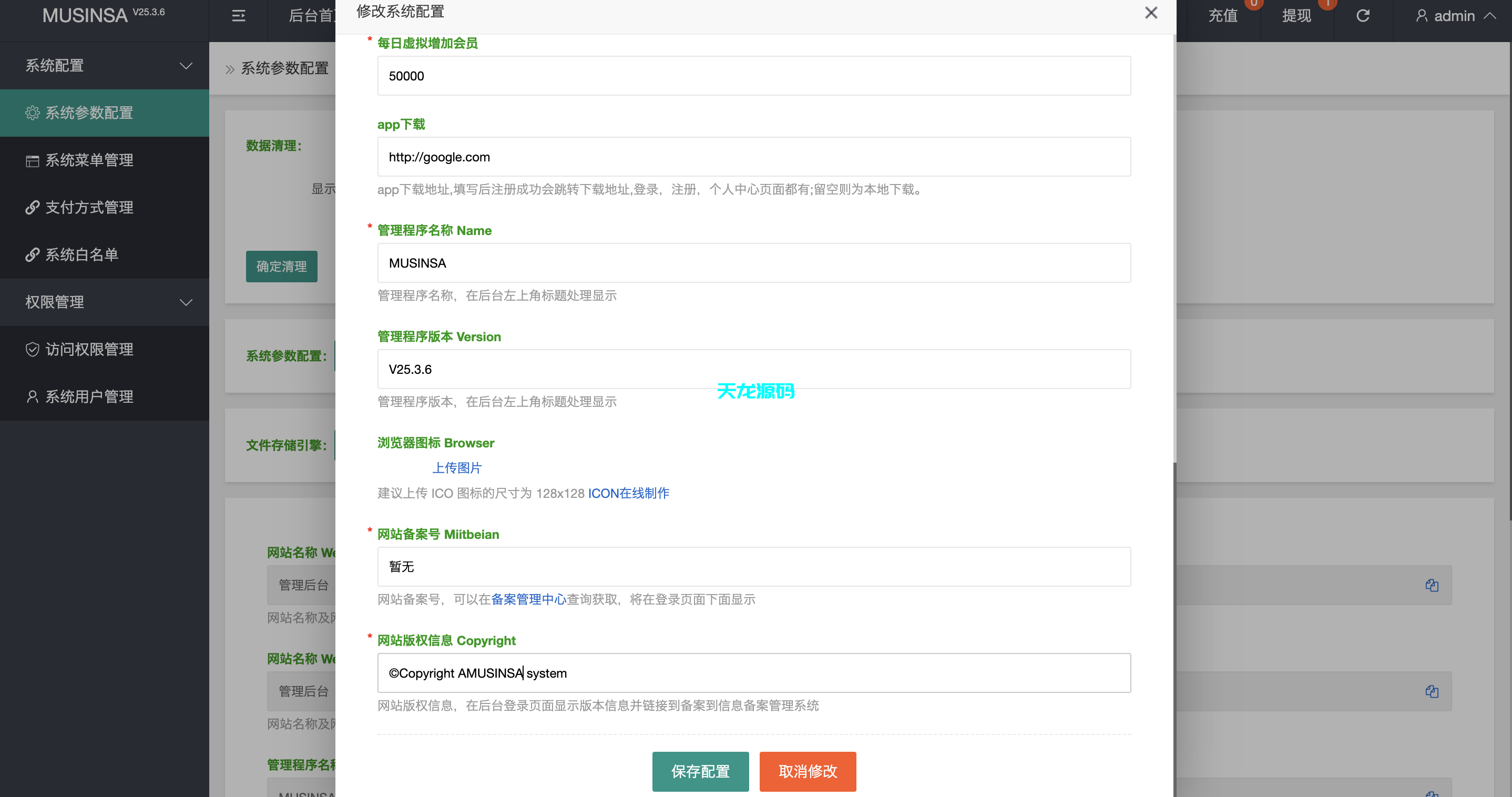Click the 支付方式管理 link icon

[32, 207]
